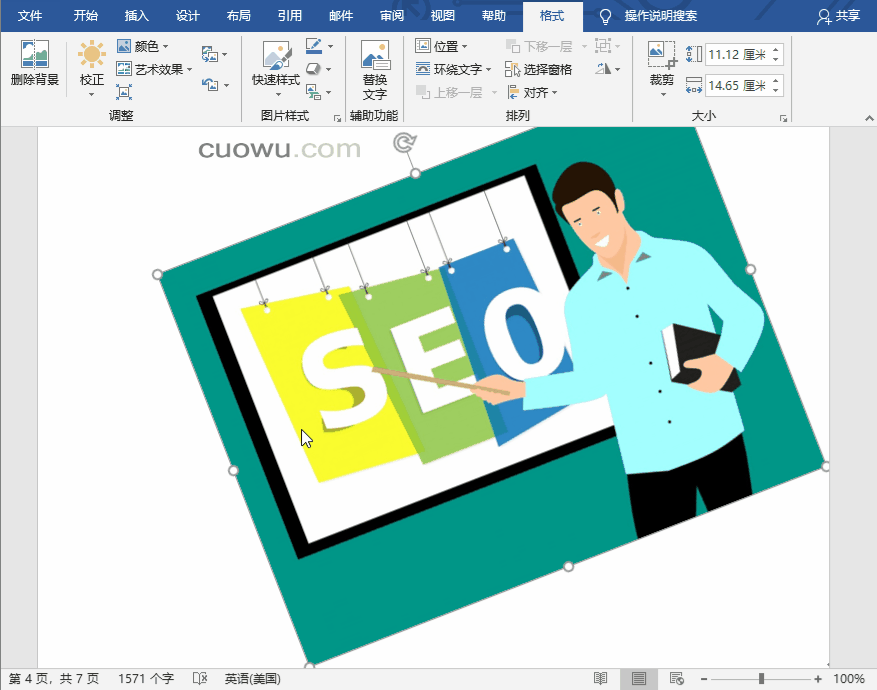Screen dimensions: 877x690
Task: Open the Quick Styles (快速样式) gallery
Action: (276, 69)
